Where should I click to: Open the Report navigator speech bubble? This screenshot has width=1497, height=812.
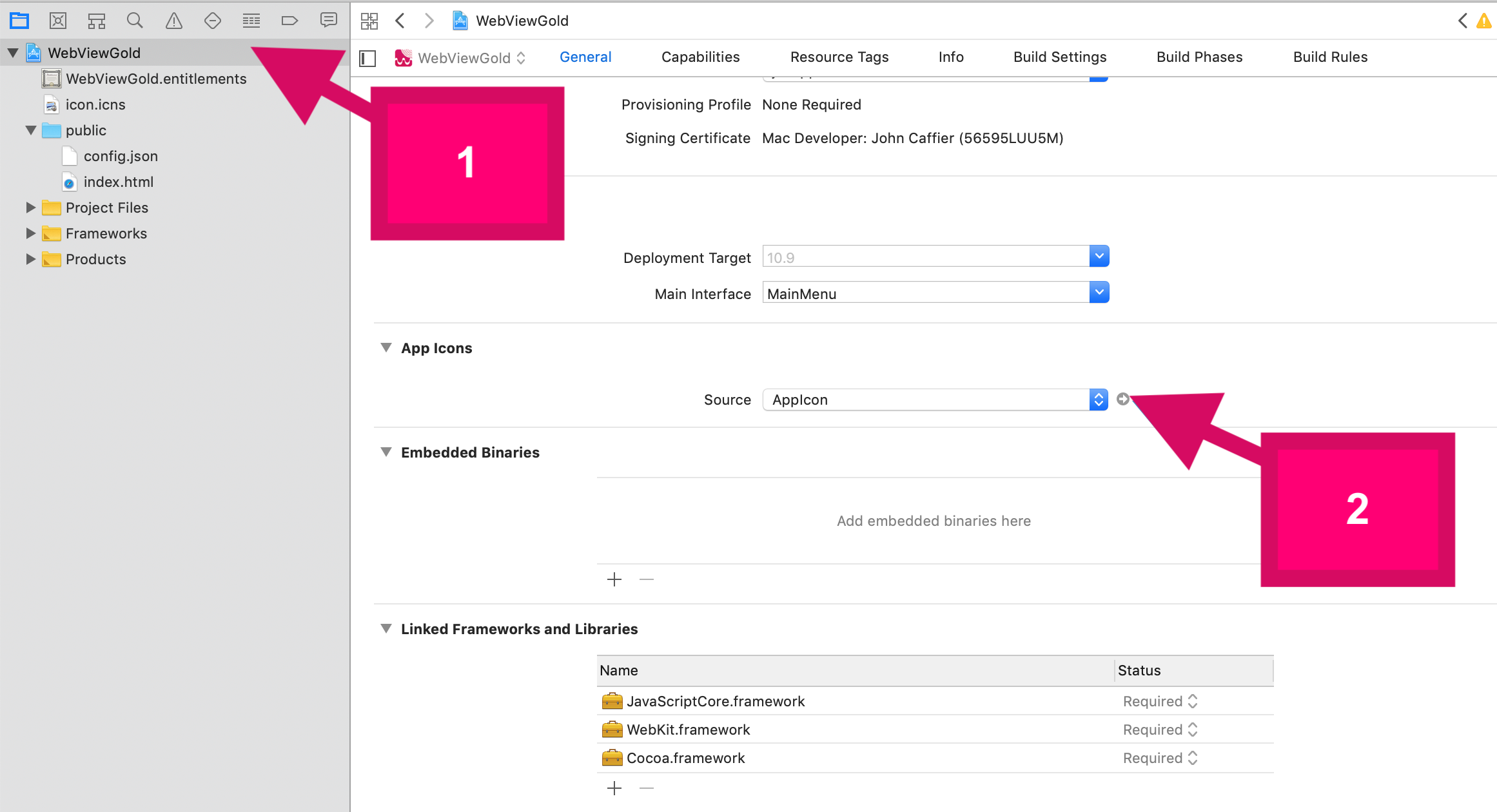tap(329, 21)
